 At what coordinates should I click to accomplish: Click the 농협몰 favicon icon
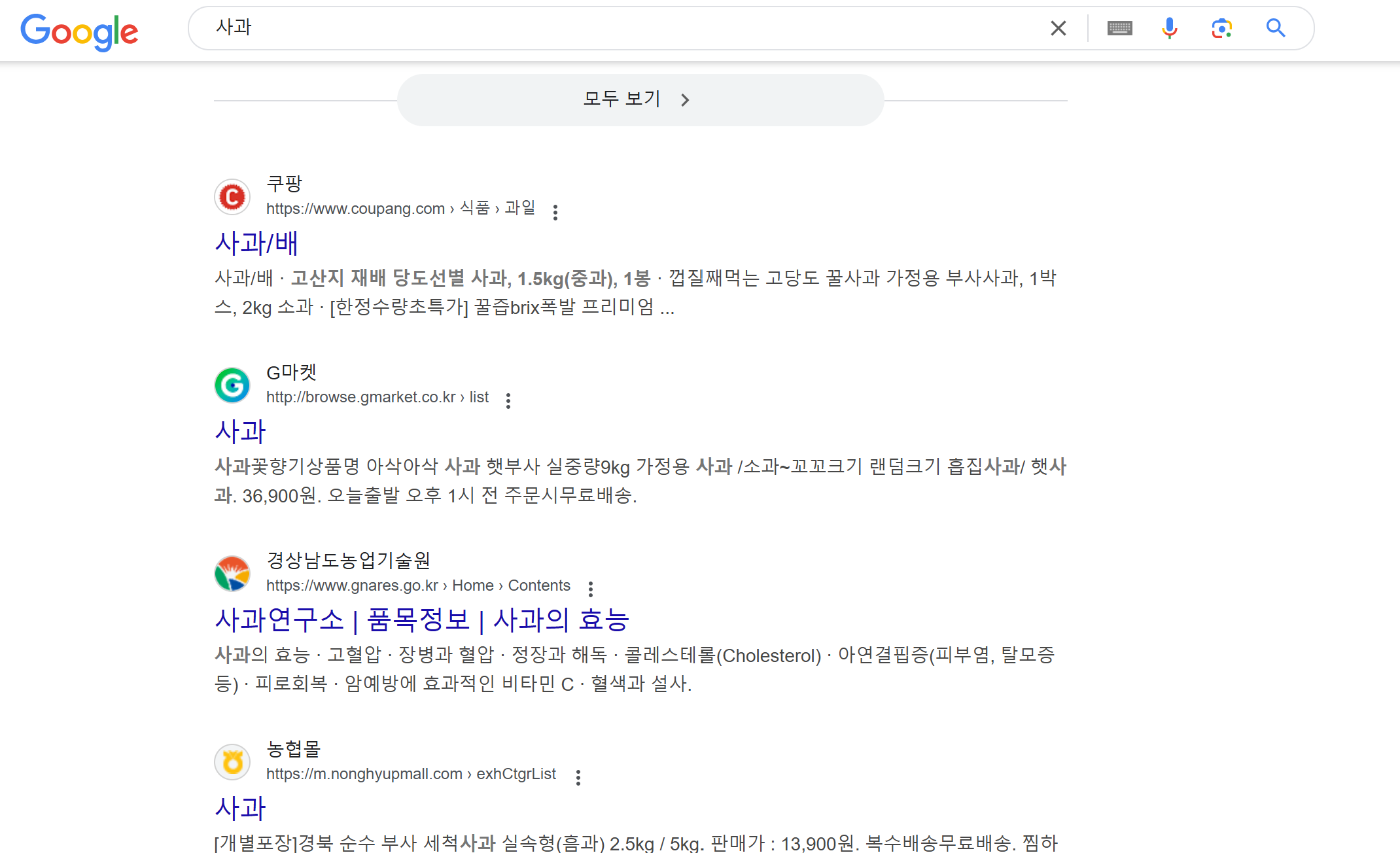coord(232,761)
